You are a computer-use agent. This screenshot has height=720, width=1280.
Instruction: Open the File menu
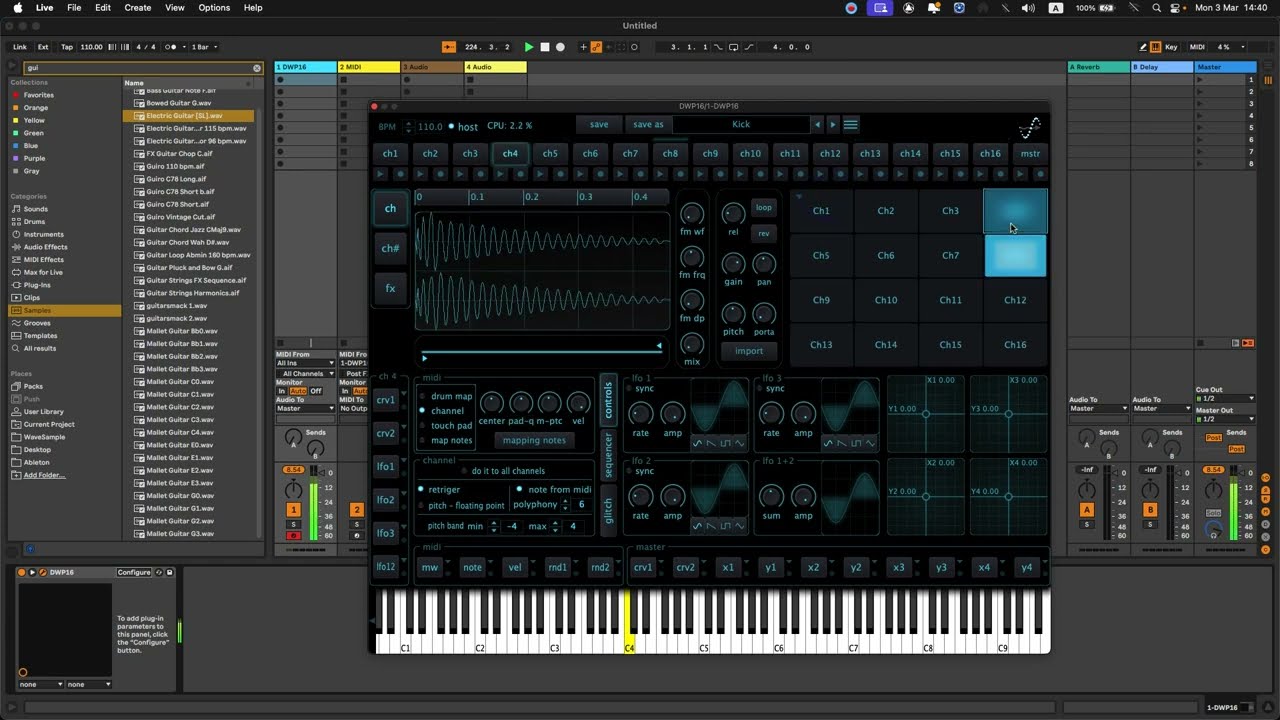(74, 8)
